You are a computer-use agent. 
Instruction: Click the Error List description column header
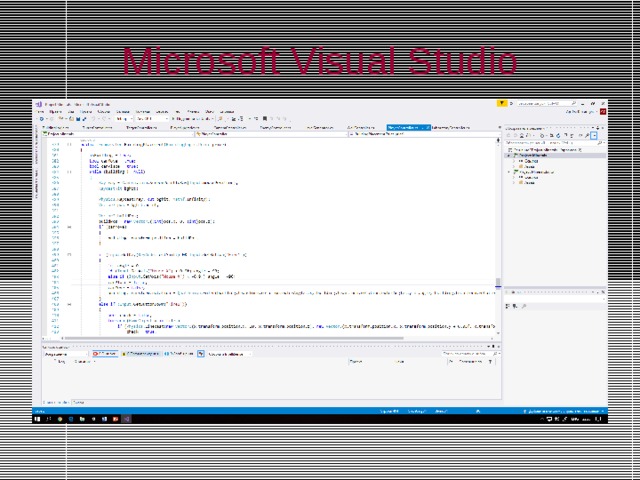84,362
